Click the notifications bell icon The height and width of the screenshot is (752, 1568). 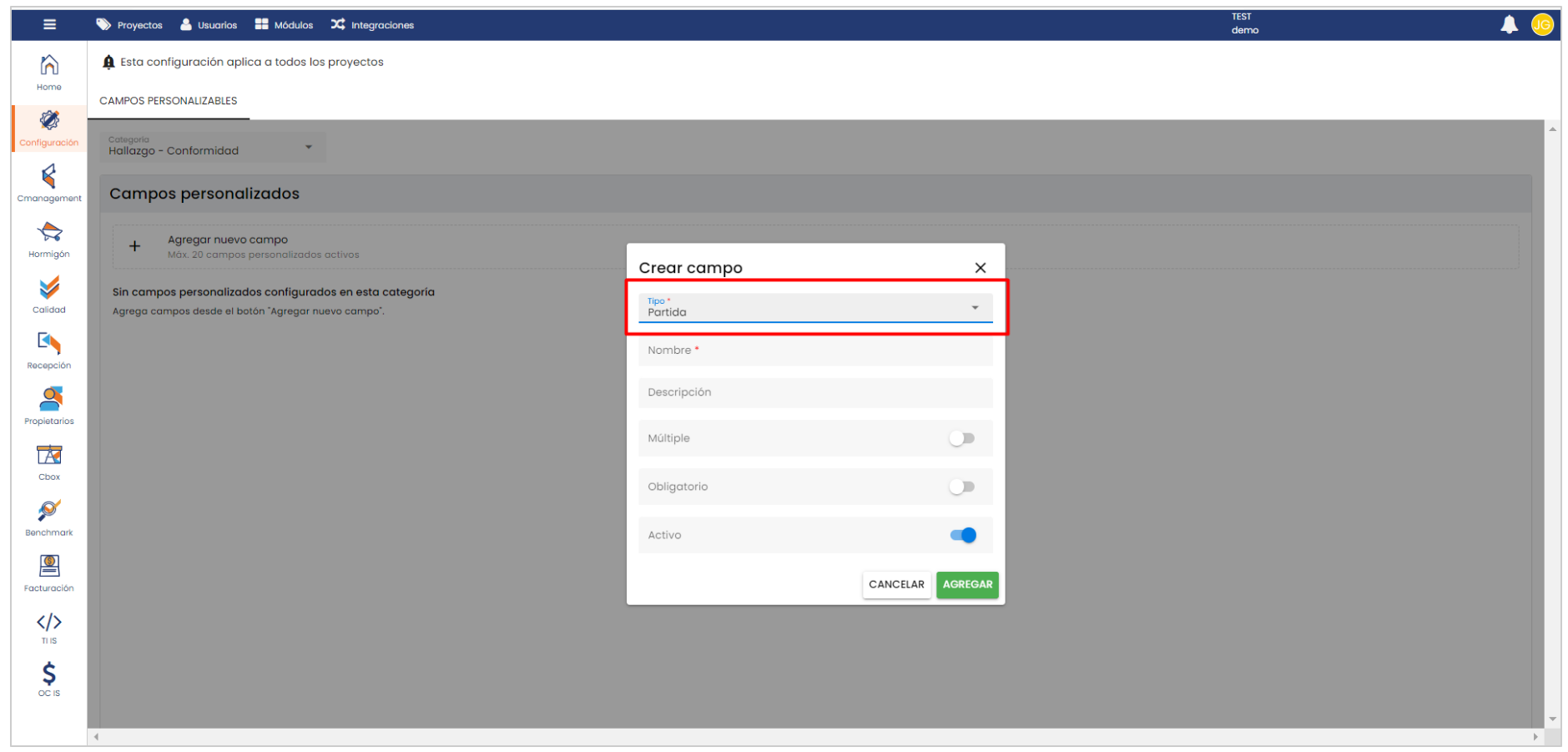click(x=1509, y=25)
